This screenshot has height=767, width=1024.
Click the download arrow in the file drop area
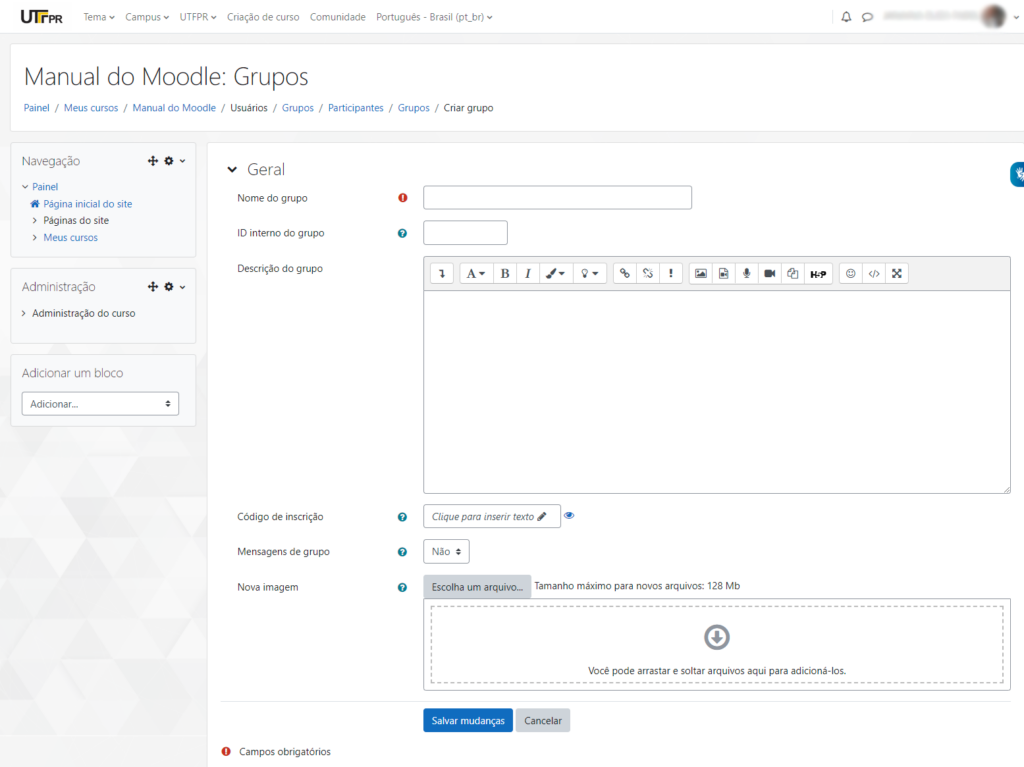(x=716, y=637)
